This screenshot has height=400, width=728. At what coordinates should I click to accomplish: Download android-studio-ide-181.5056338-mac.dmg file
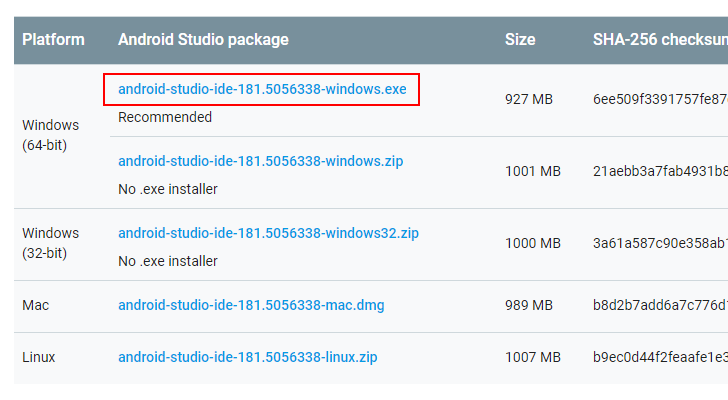(251, 305)
